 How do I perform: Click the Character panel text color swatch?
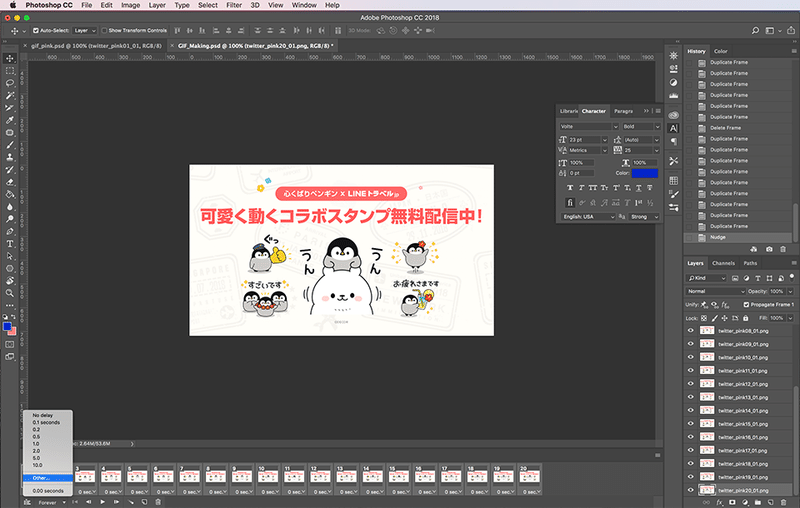[x=645, y=173]
